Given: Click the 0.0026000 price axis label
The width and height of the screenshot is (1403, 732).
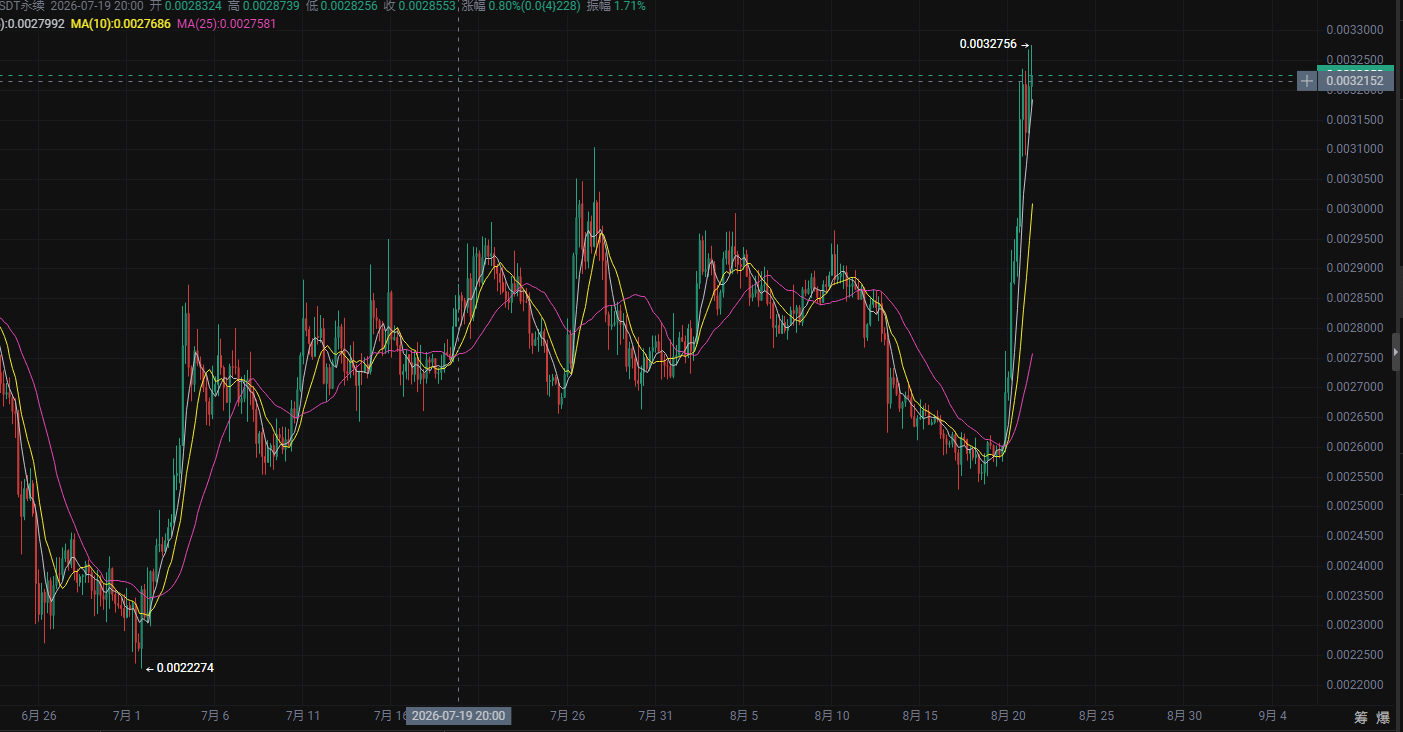Looking at the screenshot, I should click(x=1355, y=447).
